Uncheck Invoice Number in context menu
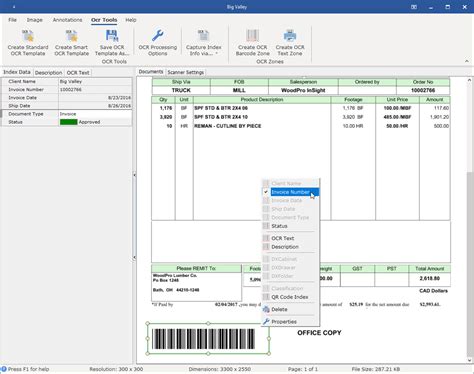Viewport: 474px width, 374px height. point(290,192)
